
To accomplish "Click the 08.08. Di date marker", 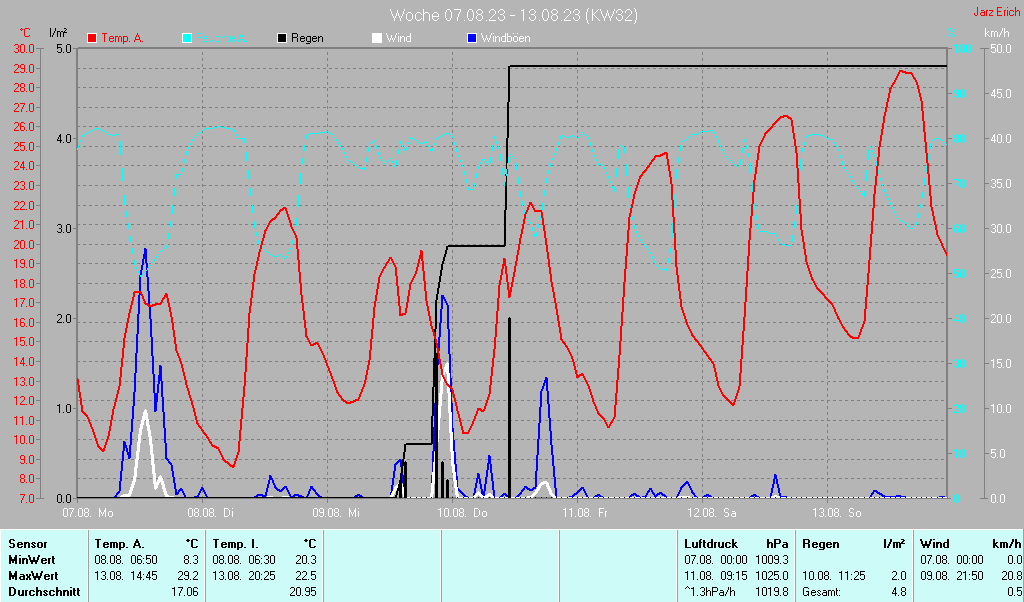I will 211,512.
